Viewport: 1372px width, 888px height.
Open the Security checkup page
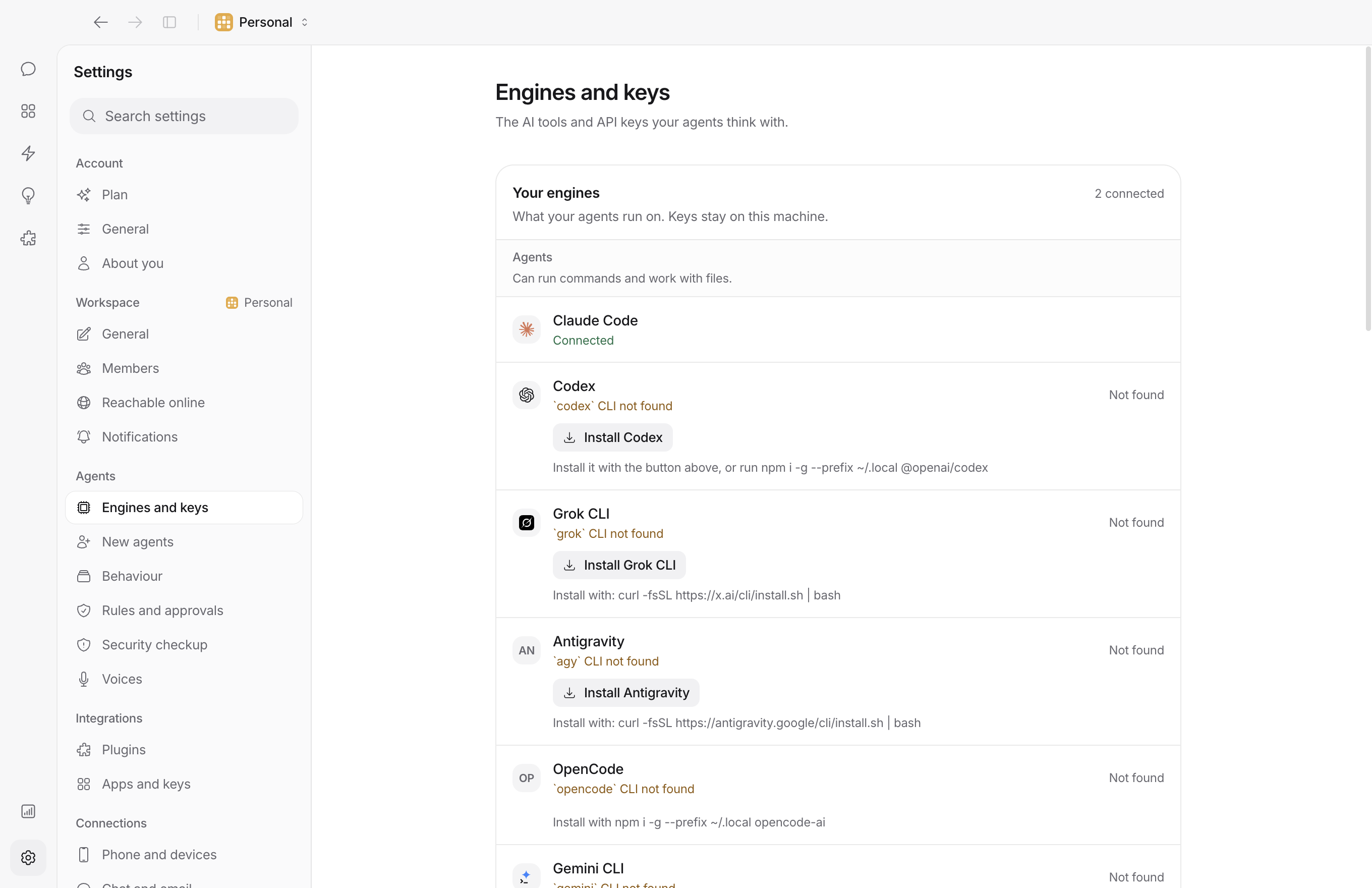(184, 645)
